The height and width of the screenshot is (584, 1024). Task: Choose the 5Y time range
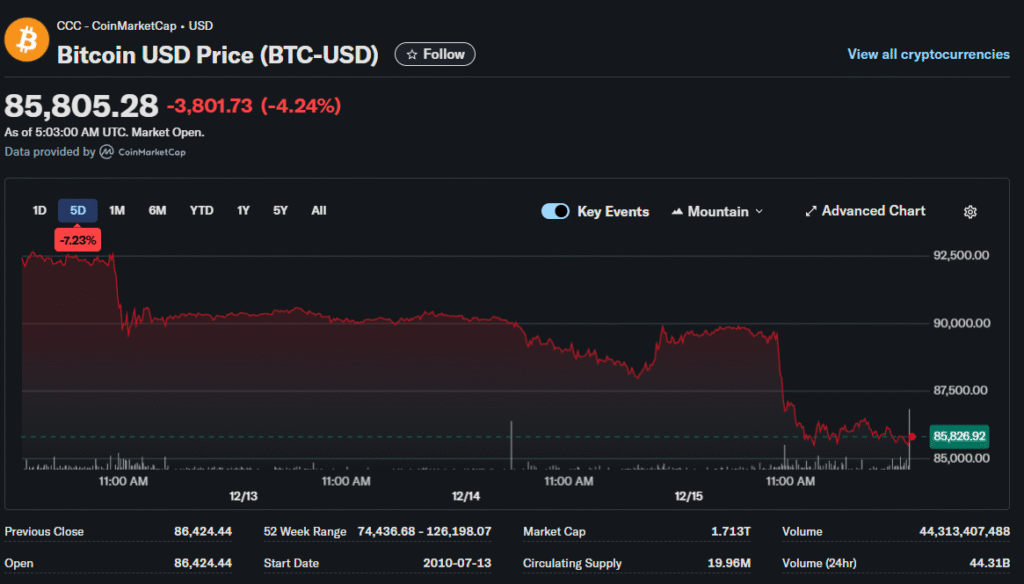click(281, 210)
